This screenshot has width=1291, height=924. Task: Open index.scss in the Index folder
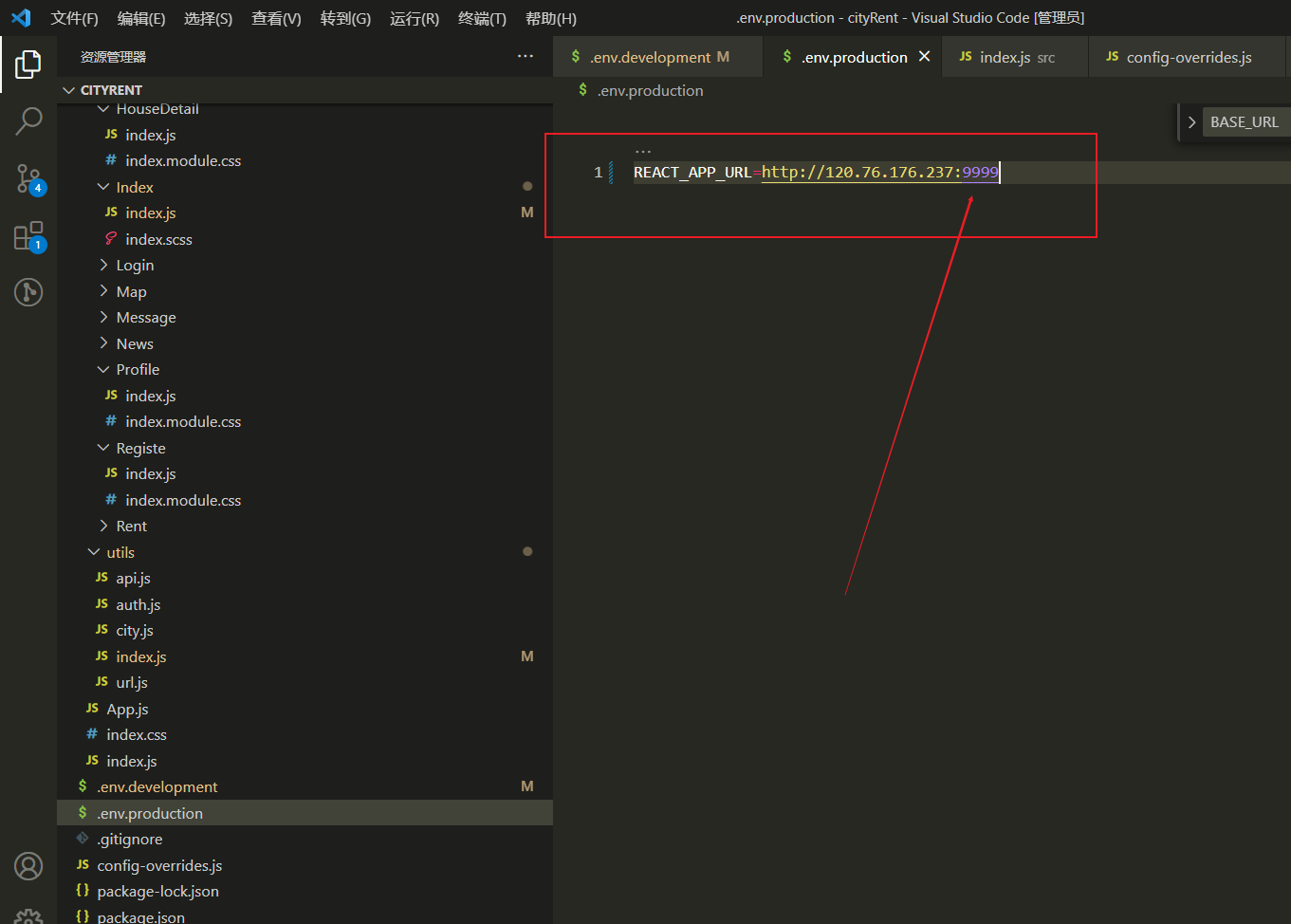(304, 239)
